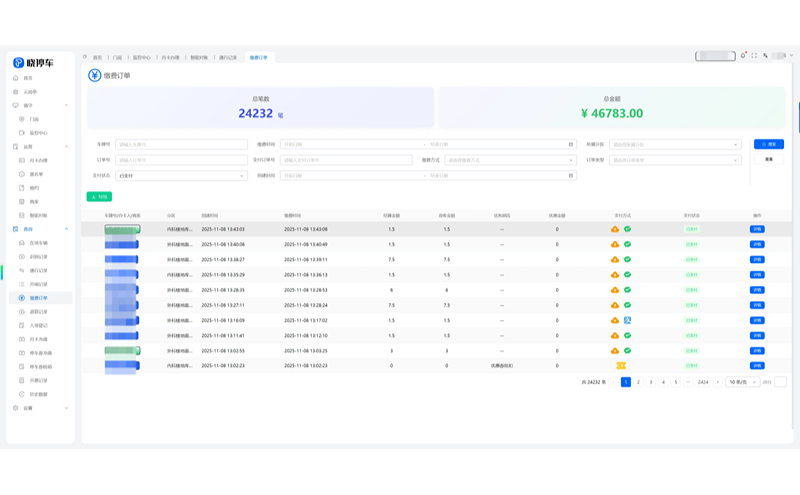Open the 10 条/页 page size dropdown
800x495 pixels.
coord(741,382)
